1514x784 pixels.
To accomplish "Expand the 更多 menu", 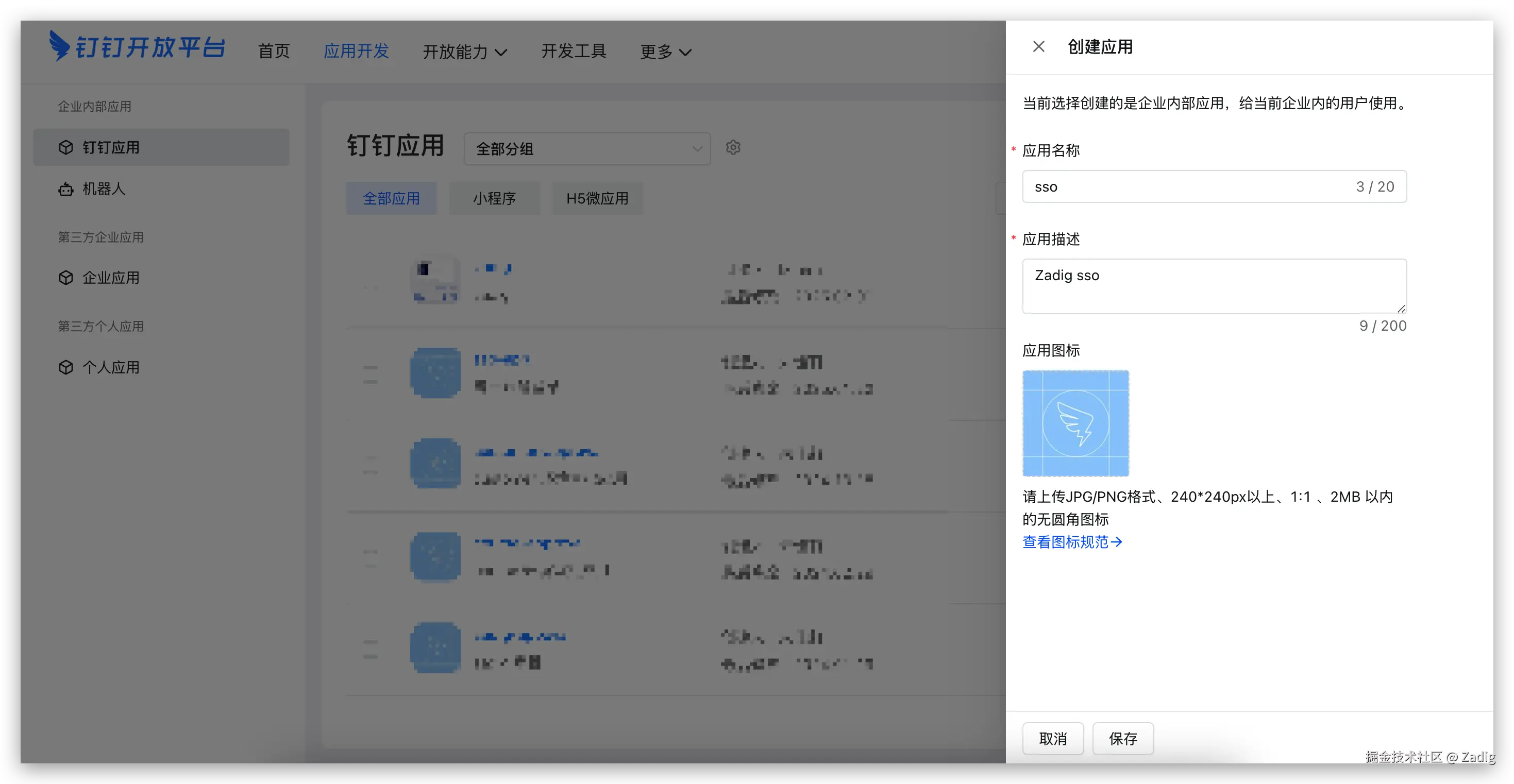I will [665, 52].
